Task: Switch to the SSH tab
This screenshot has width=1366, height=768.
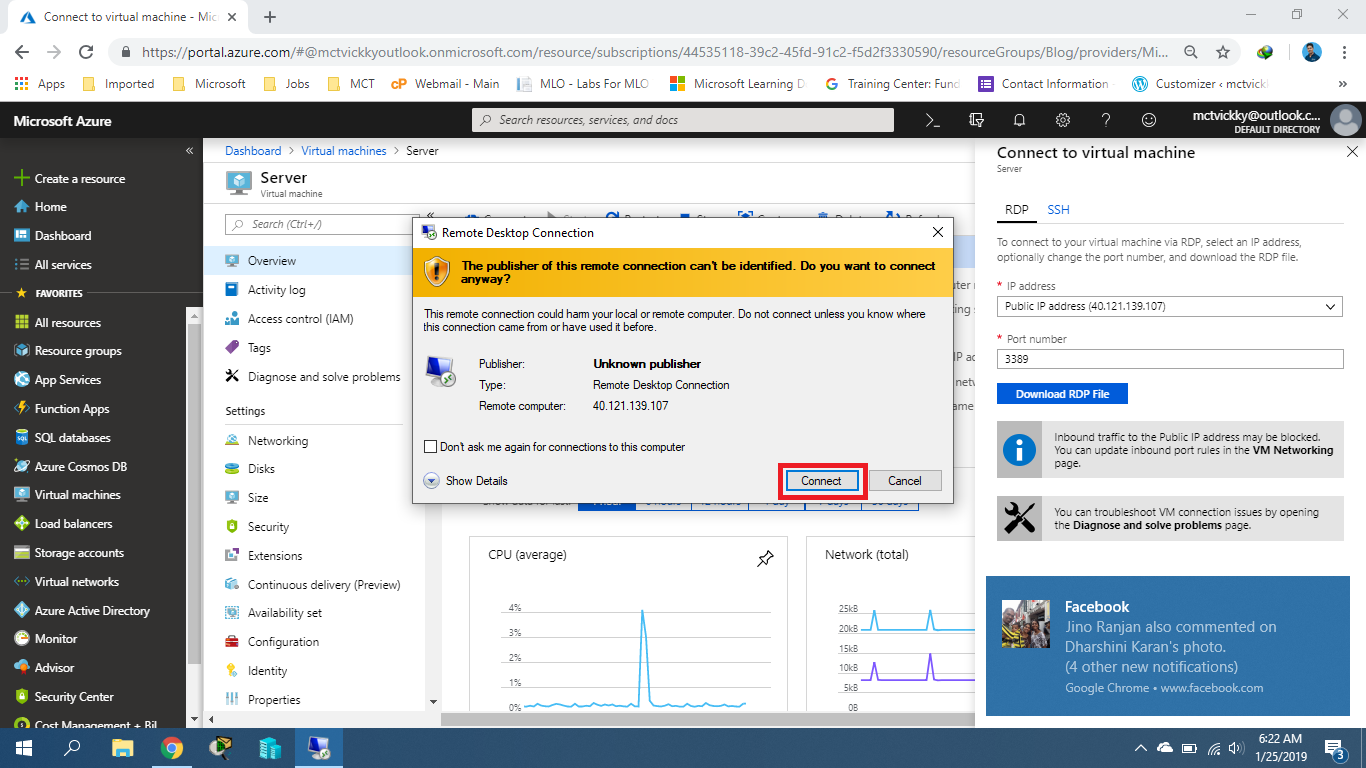Action: tap(1058, 210)
